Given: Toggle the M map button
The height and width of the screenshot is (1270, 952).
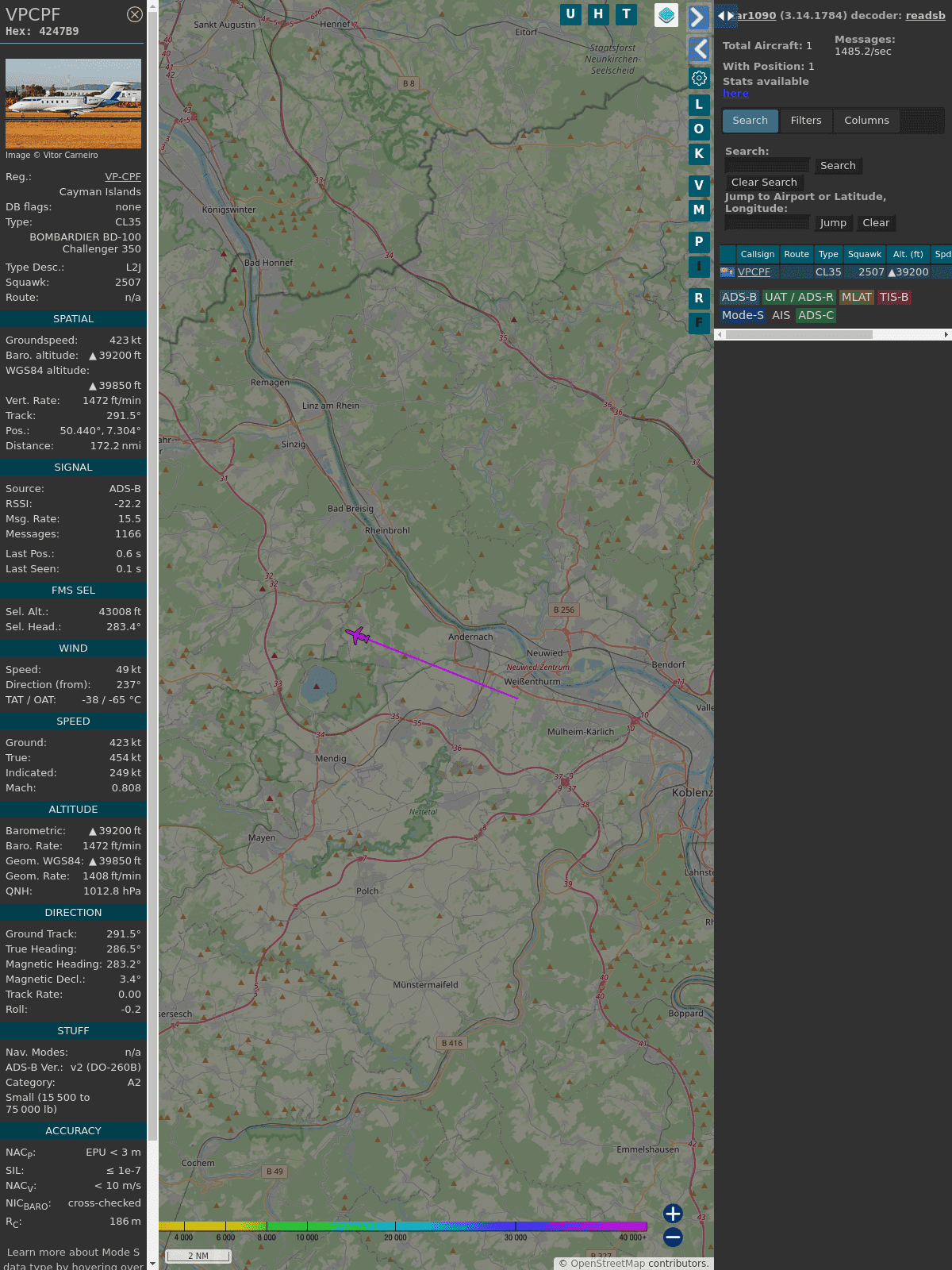Looking at the screenshot, I should pos(699,210).
